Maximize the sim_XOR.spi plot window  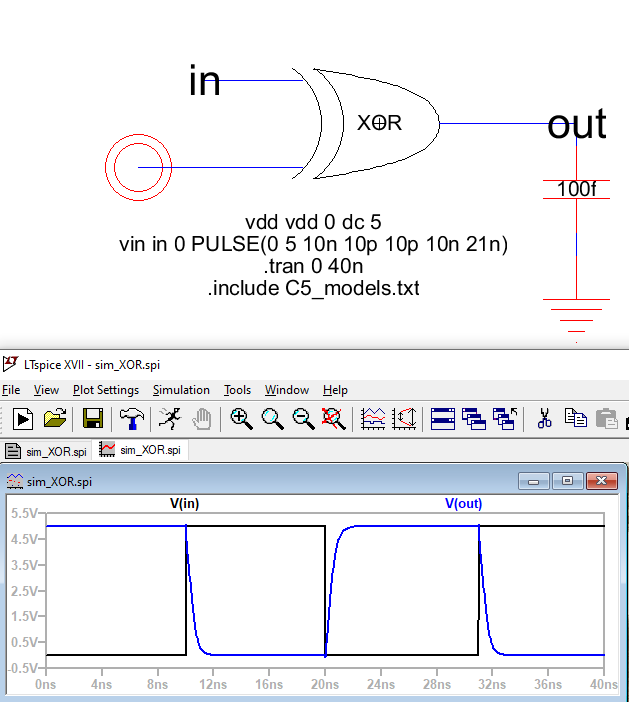point(567,481)
